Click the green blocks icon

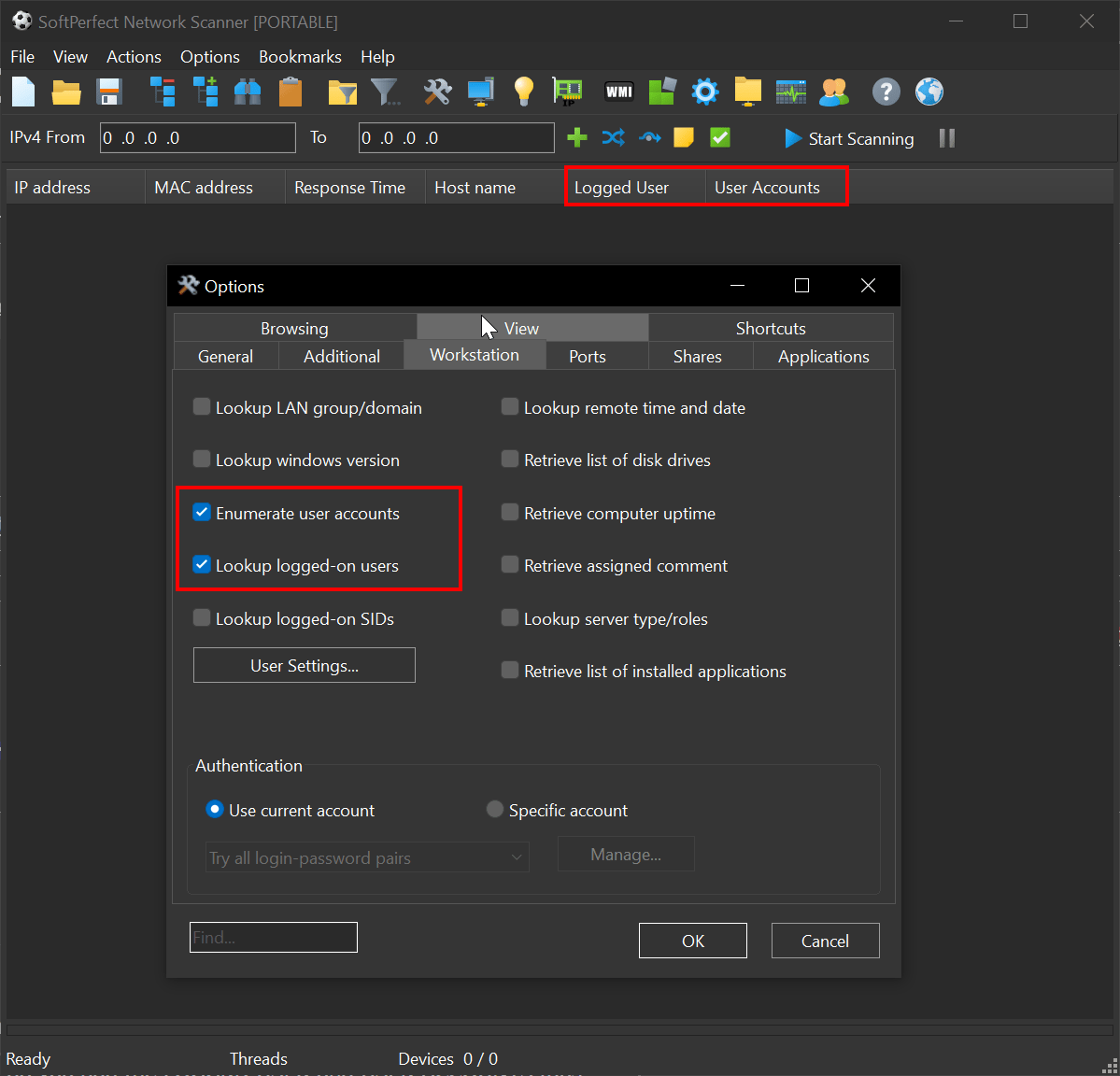coord(662,92)
